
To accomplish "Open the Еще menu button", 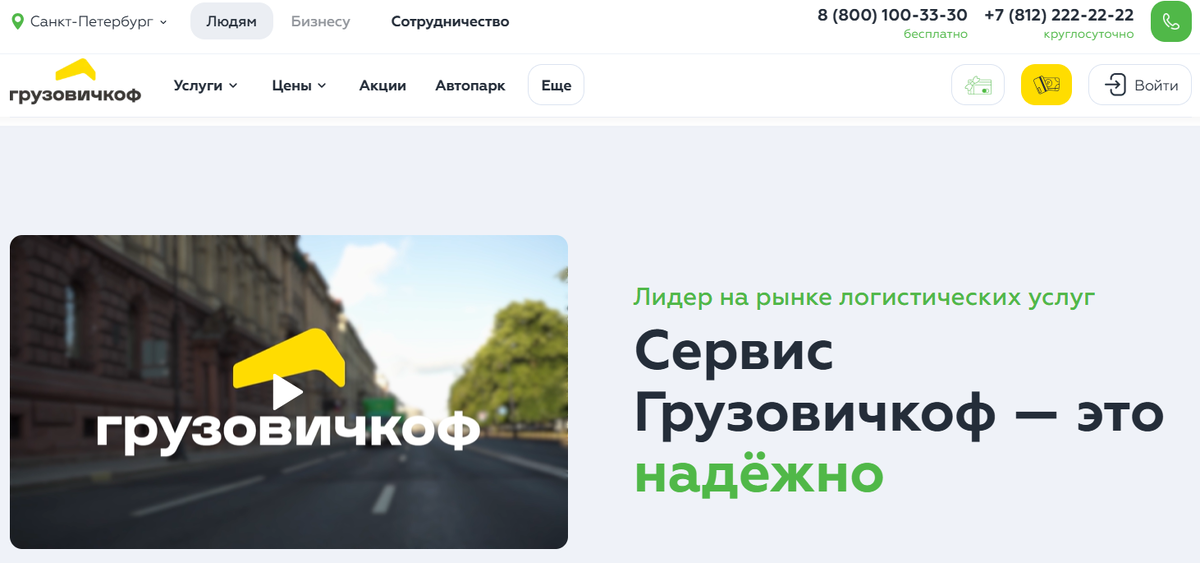I will [556, 85].
